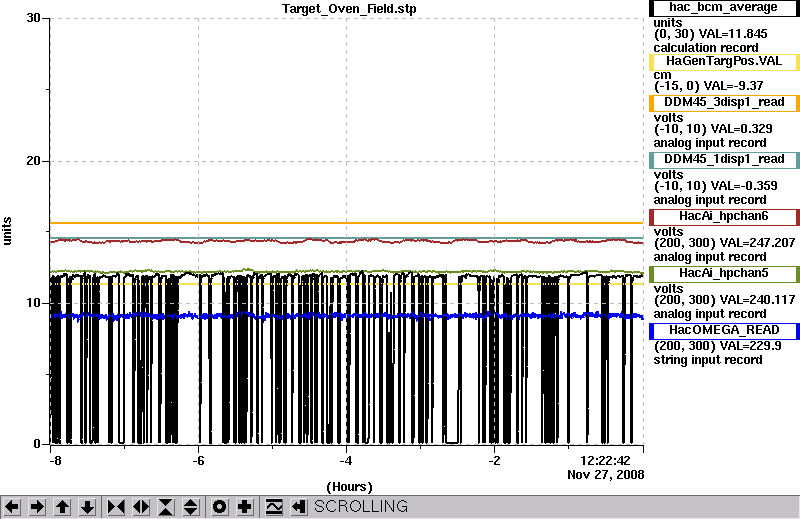
Task: Select the HaGenTargPos.VAL curve legend
Action: pos(724,62)
